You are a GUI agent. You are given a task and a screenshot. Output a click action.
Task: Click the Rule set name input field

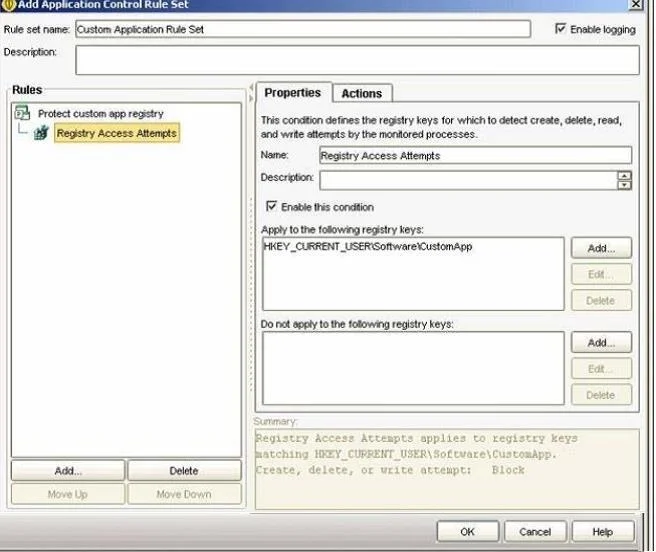[303, 29]
